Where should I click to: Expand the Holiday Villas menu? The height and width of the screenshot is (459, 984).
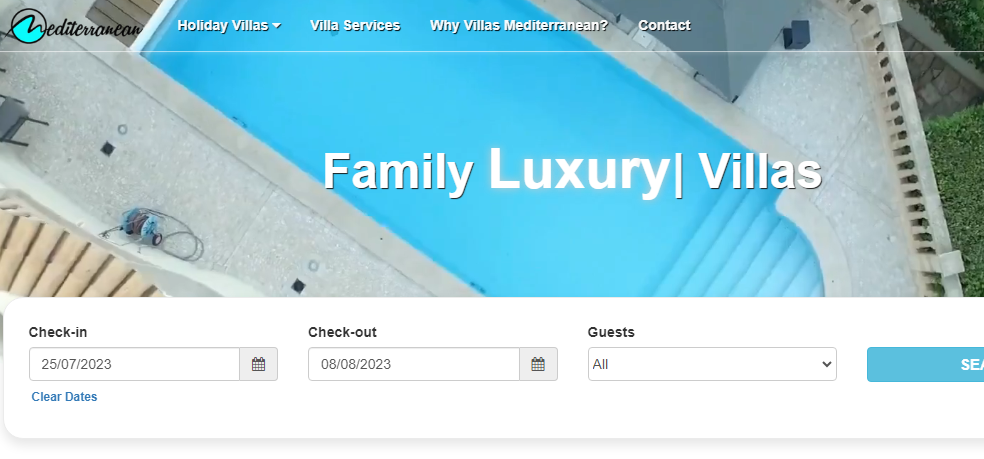[x=229, y=26]
